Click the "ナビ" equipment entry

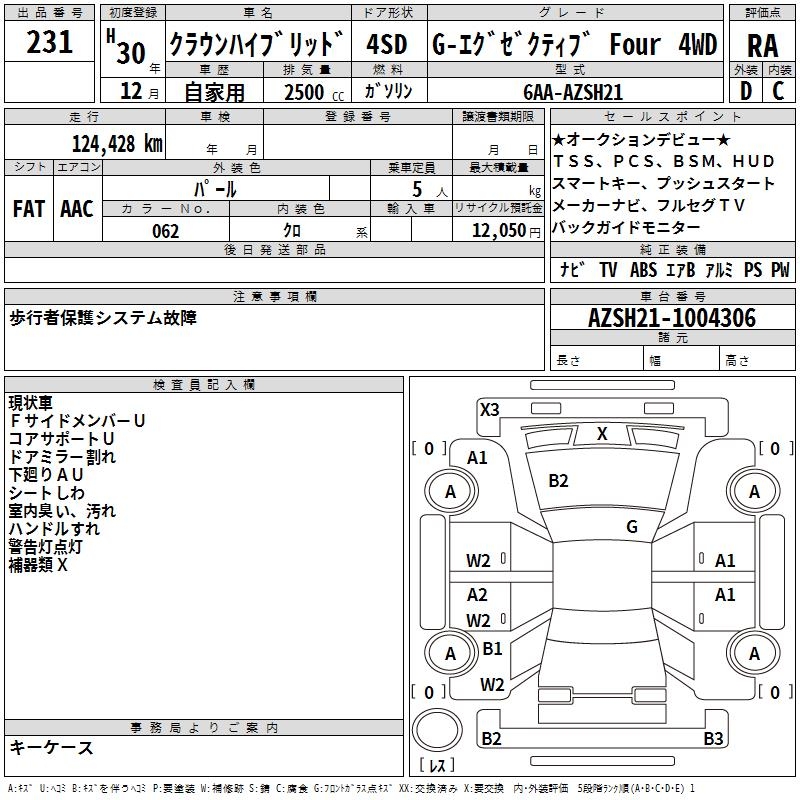572,269
